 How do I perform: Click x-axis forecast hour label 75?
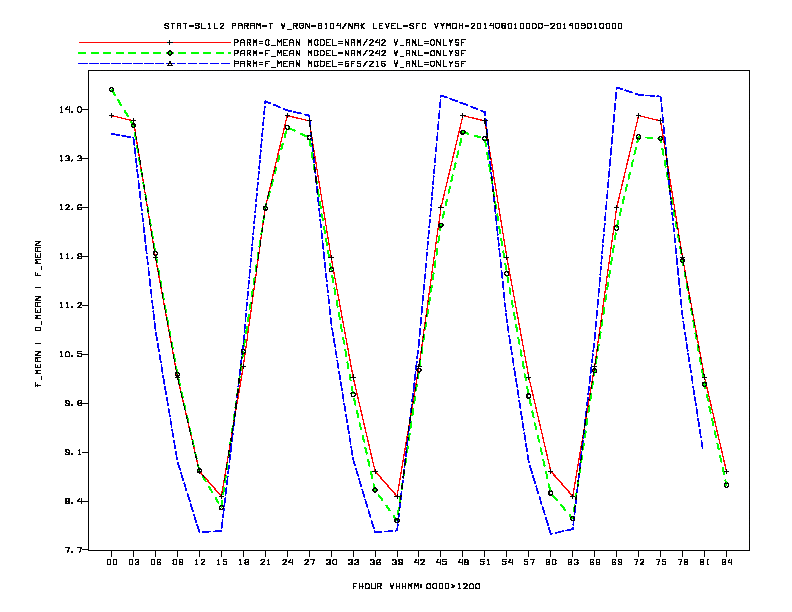pos(661,562)
